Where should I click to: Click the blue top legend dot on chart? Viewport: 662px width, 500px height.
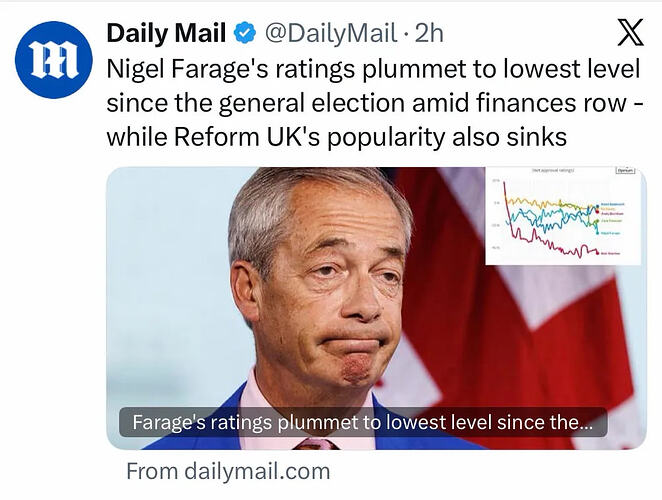598,206
